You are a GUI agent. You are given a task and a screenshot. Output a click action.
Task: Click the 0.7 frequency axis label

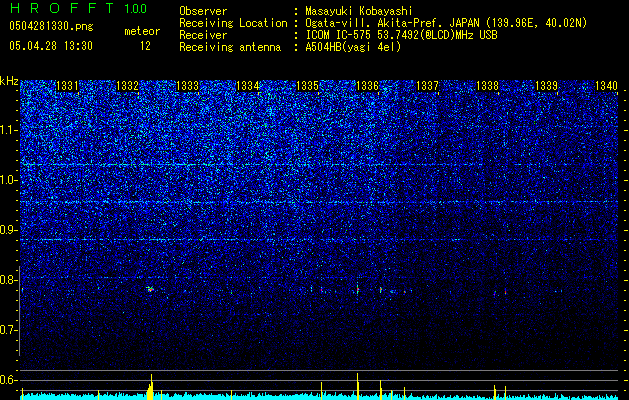coord(9,330)
